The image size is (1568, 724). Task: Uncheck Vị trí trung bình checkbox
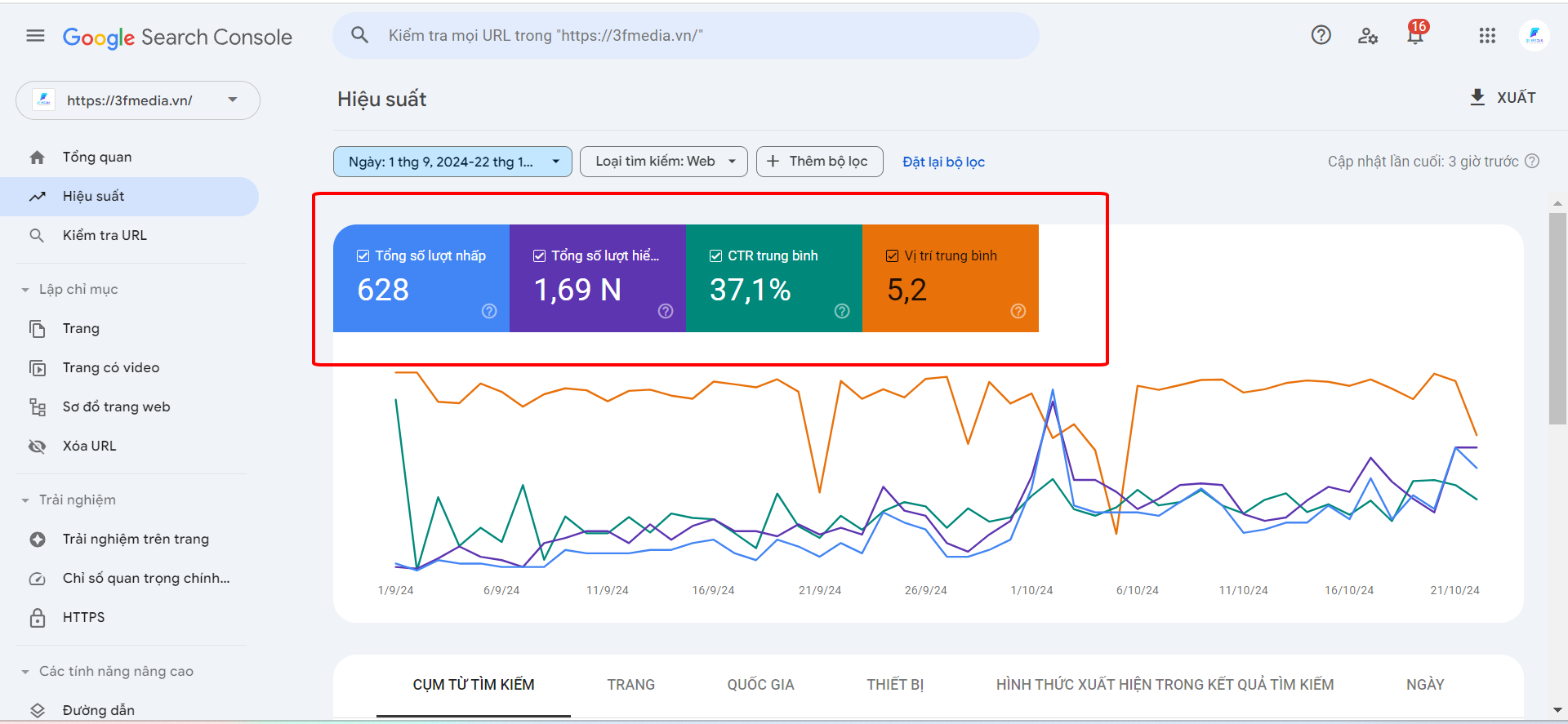(893, 256)
